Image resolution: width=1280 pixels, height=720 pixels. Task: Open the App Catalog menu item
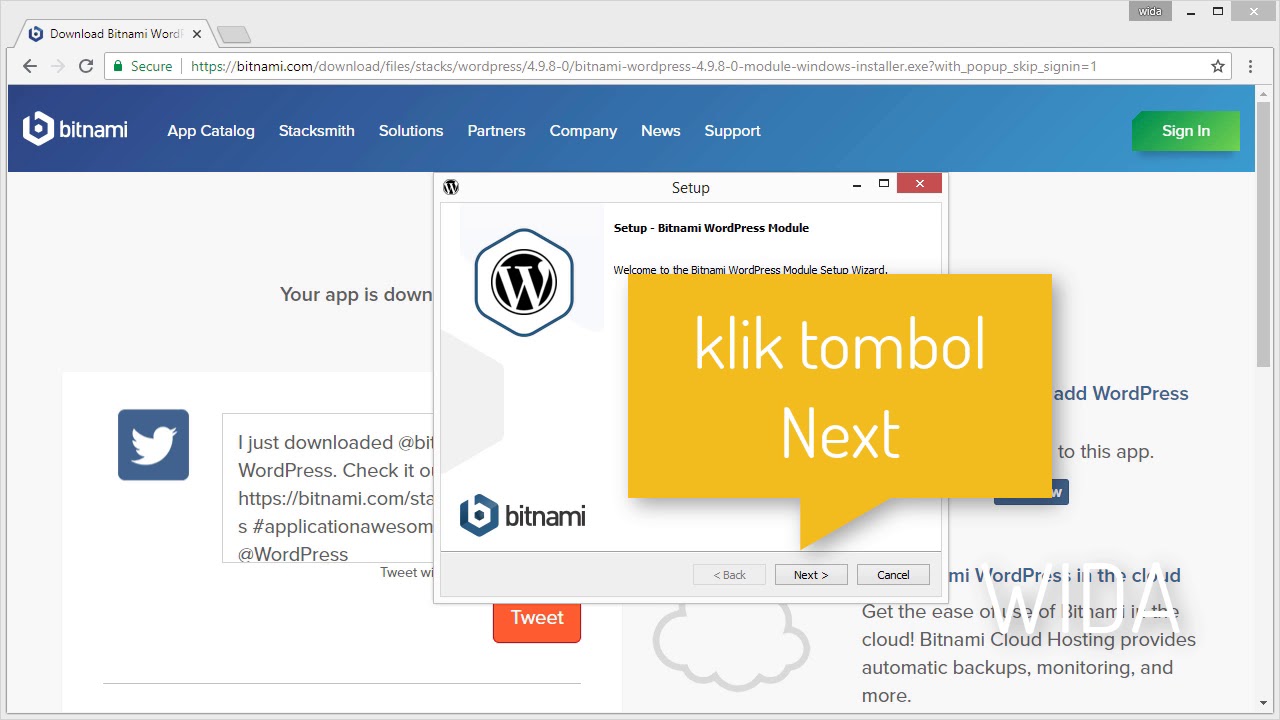pos(211,131)
